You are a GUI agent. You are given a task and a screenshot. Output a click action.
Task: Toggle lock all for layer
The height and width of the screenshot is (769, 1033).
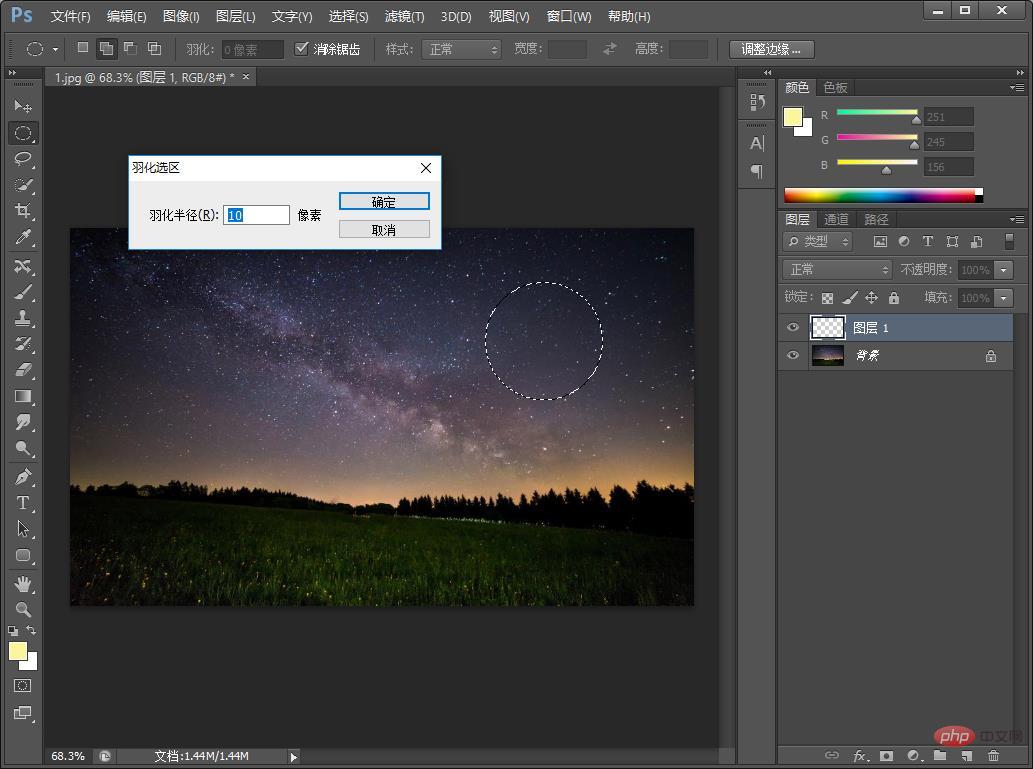(x=894, y=298)
